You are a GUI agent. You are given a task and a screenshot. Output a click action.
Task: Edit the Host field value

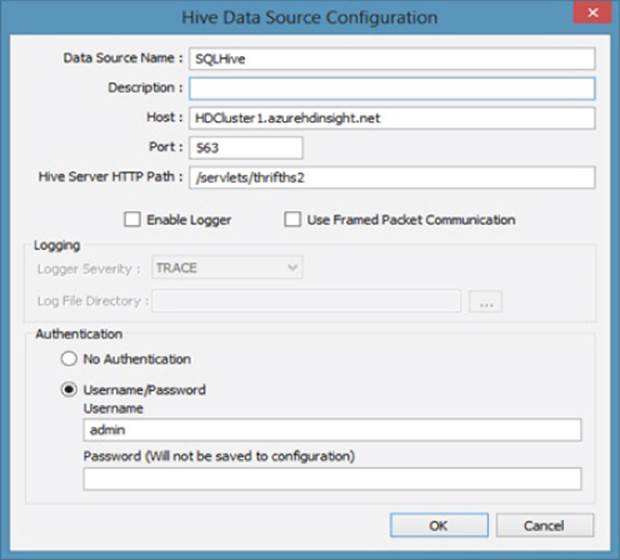[392, 118]
